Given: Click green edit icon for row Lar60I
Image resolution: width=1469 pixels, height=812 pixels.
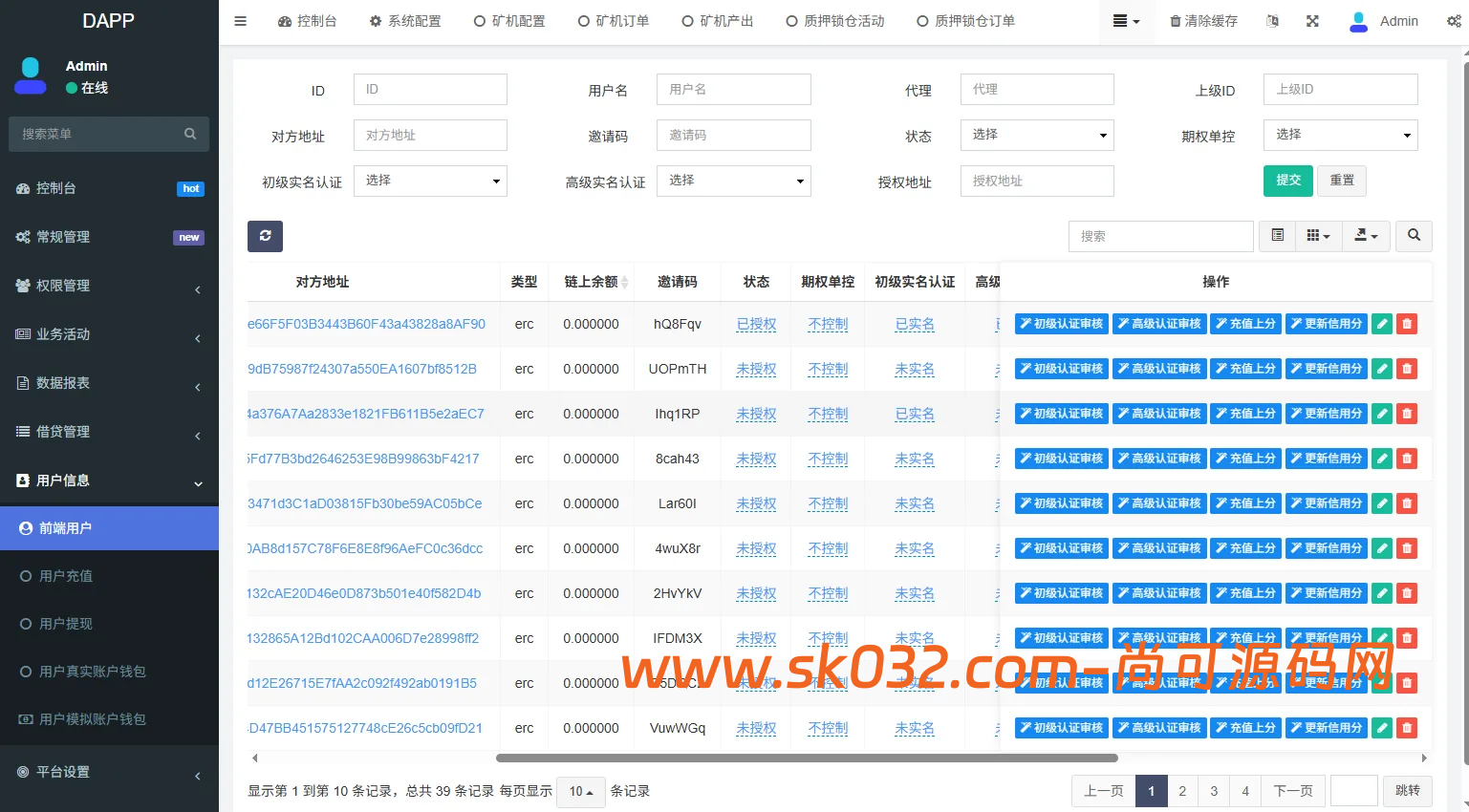Looking at the screenshot, I should click(1382, 503).
